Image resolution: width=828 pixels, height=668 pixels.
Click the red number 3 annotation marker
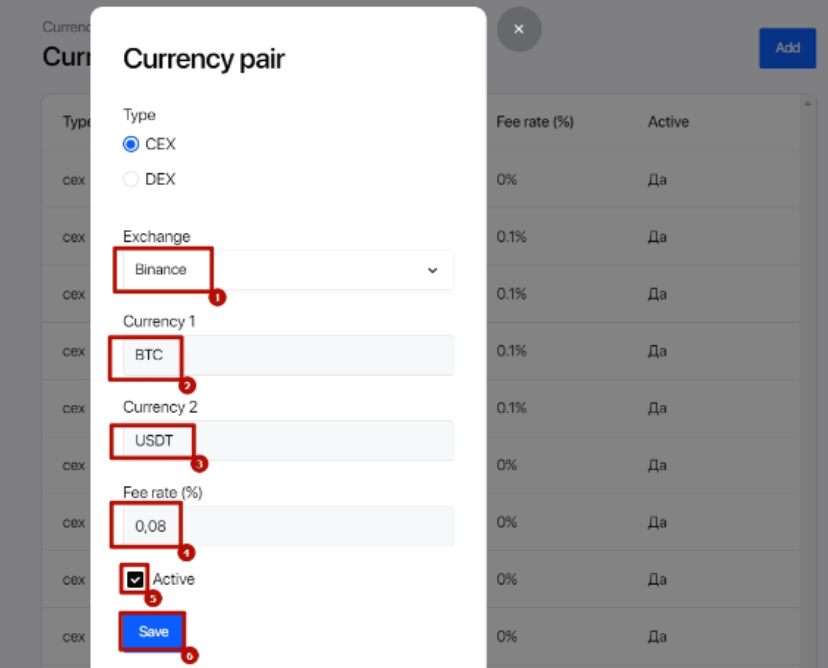pos(199,464)
